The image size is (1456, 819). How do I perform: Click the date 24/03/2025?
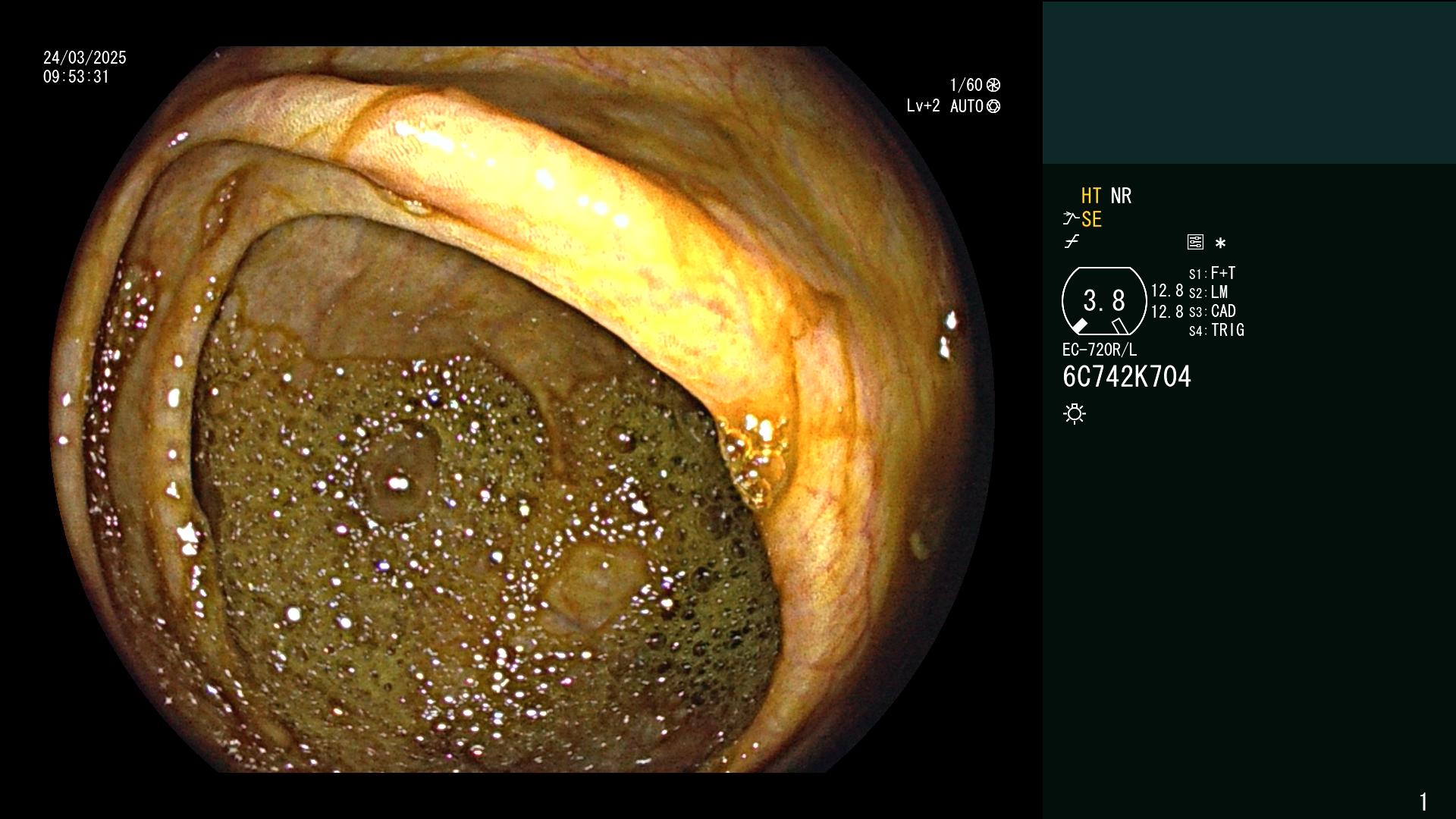(x=85, y=58)
